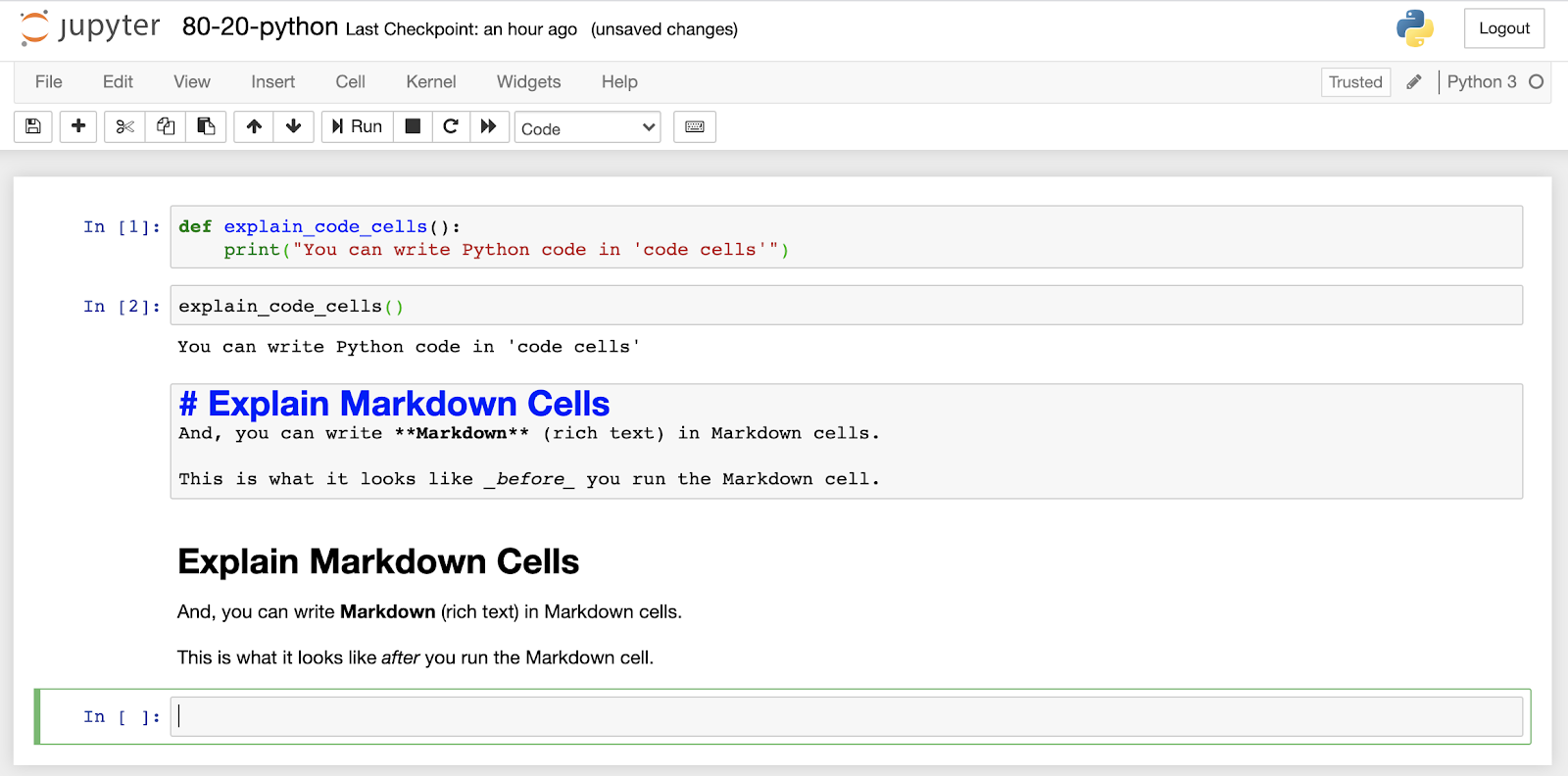Paste cells below icon
1568x776 pixels.
tap(206, 126)
